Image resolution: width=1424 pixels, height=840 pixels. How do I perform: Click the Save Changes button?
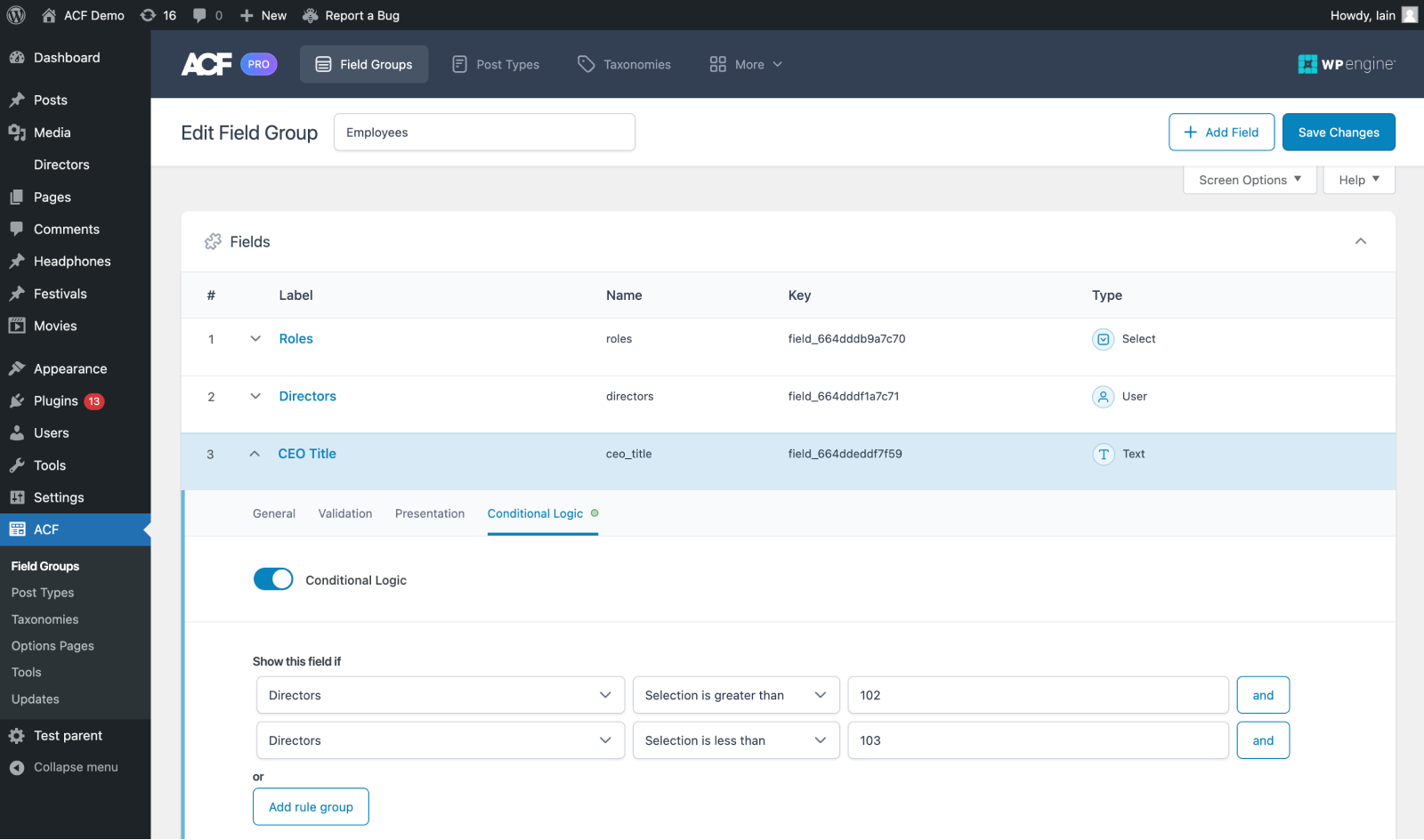tap(1339, 132)
